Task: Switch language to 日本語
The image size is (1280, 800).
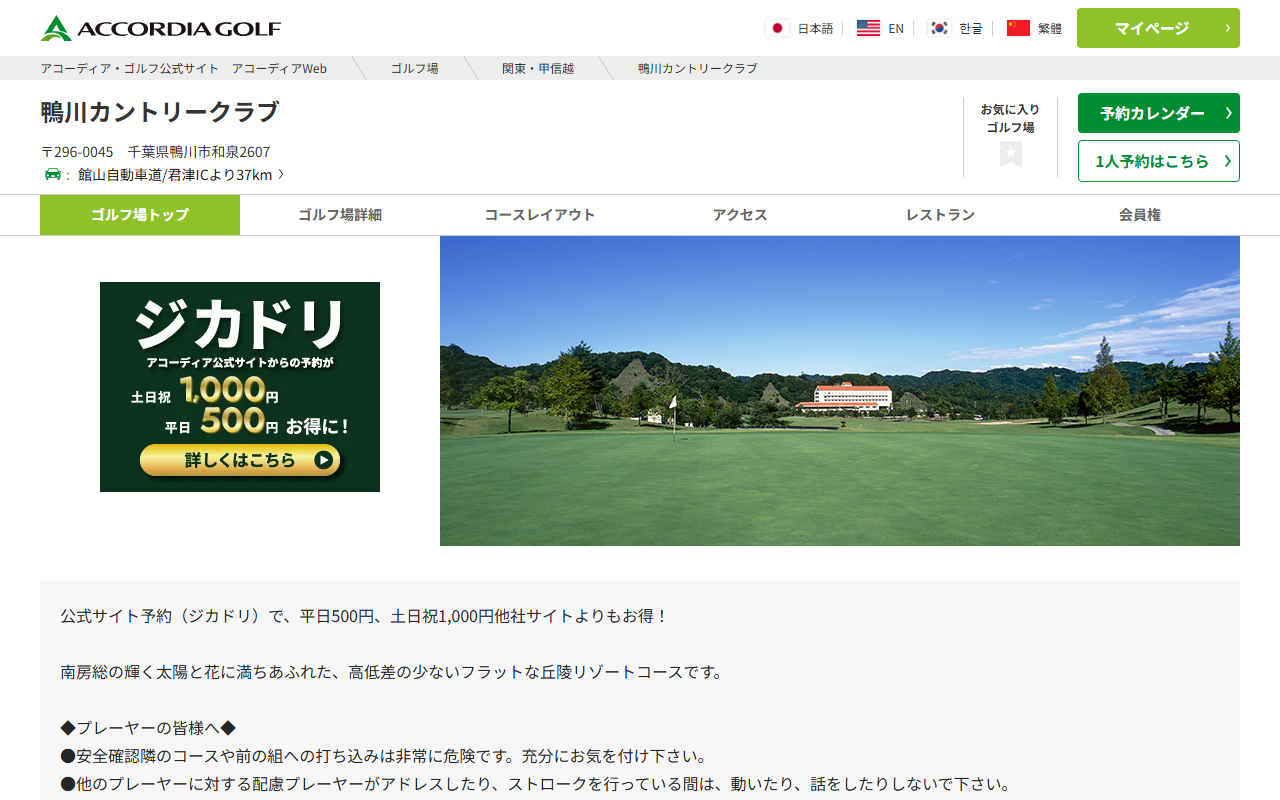Action: 815,28
